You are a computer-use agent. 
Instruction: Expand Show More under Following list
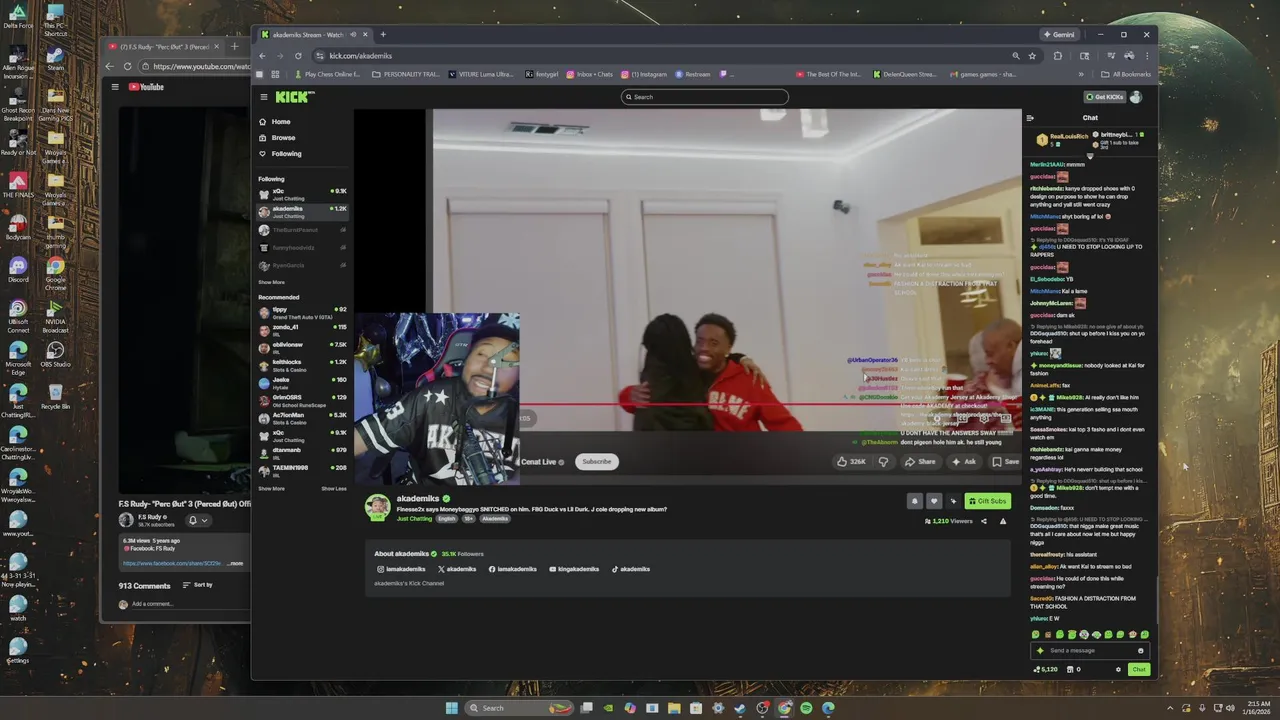271,282
